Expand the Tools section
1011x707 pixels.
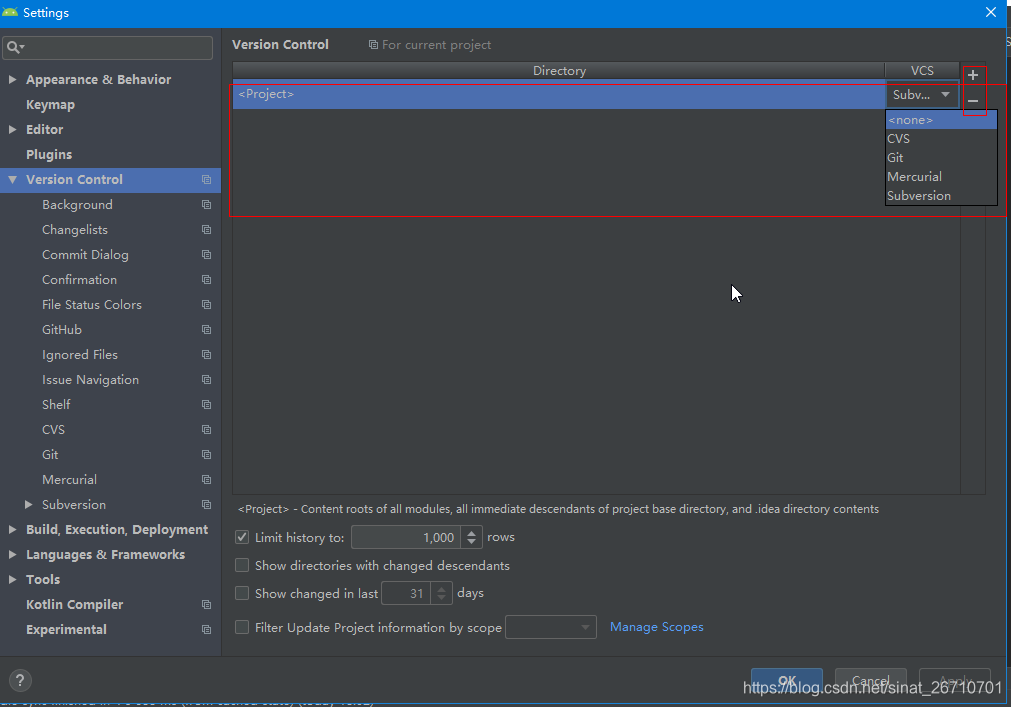pos(12,579)
